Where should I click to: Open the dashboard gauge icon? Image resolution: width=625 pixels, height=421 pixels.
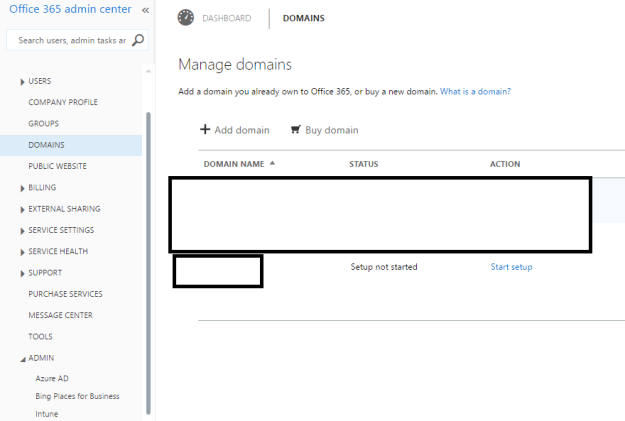pyautogui.click(x=186, y=18)
